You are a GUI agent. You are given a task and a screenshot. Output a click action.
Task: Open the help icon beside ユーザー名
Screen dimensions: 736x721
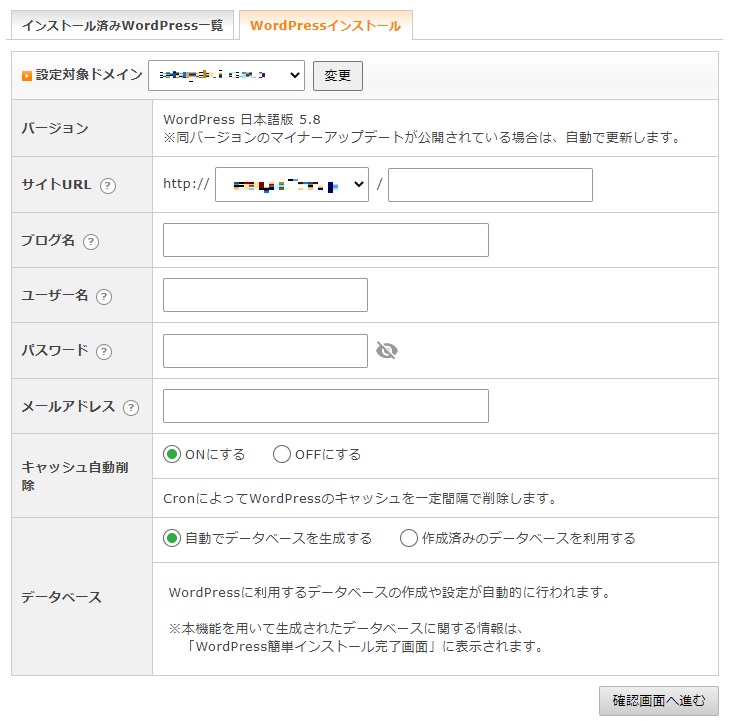point(104,296)
